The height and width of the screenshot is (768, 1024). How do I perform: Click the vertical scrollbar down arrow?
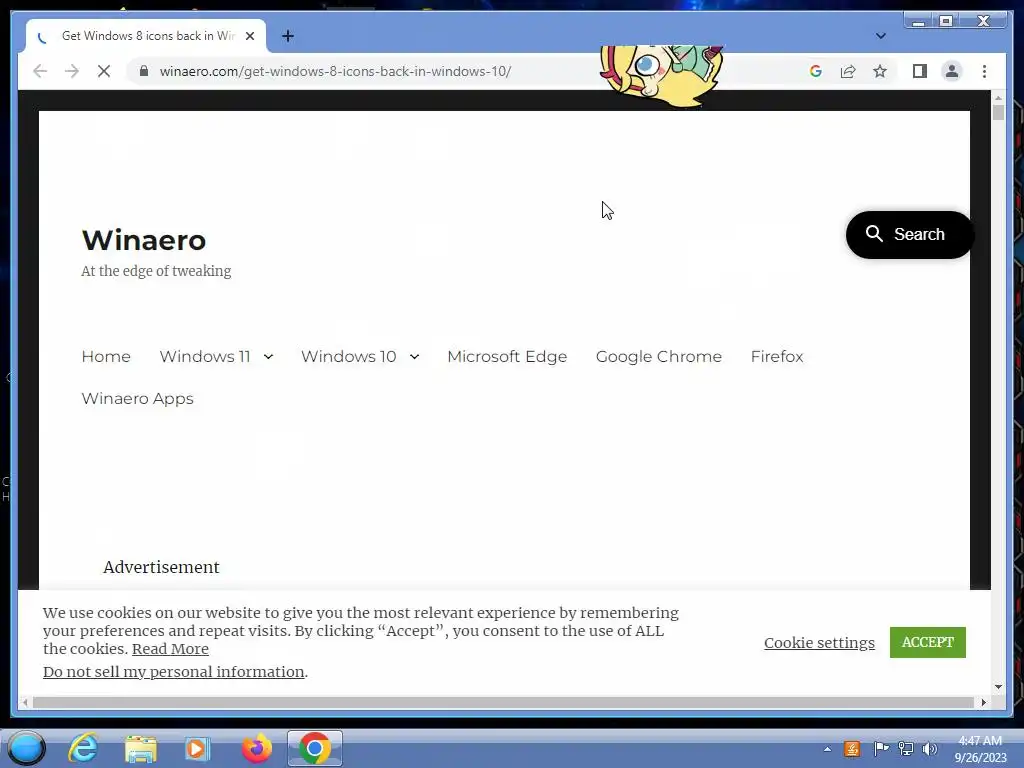[x=998, y=686]
